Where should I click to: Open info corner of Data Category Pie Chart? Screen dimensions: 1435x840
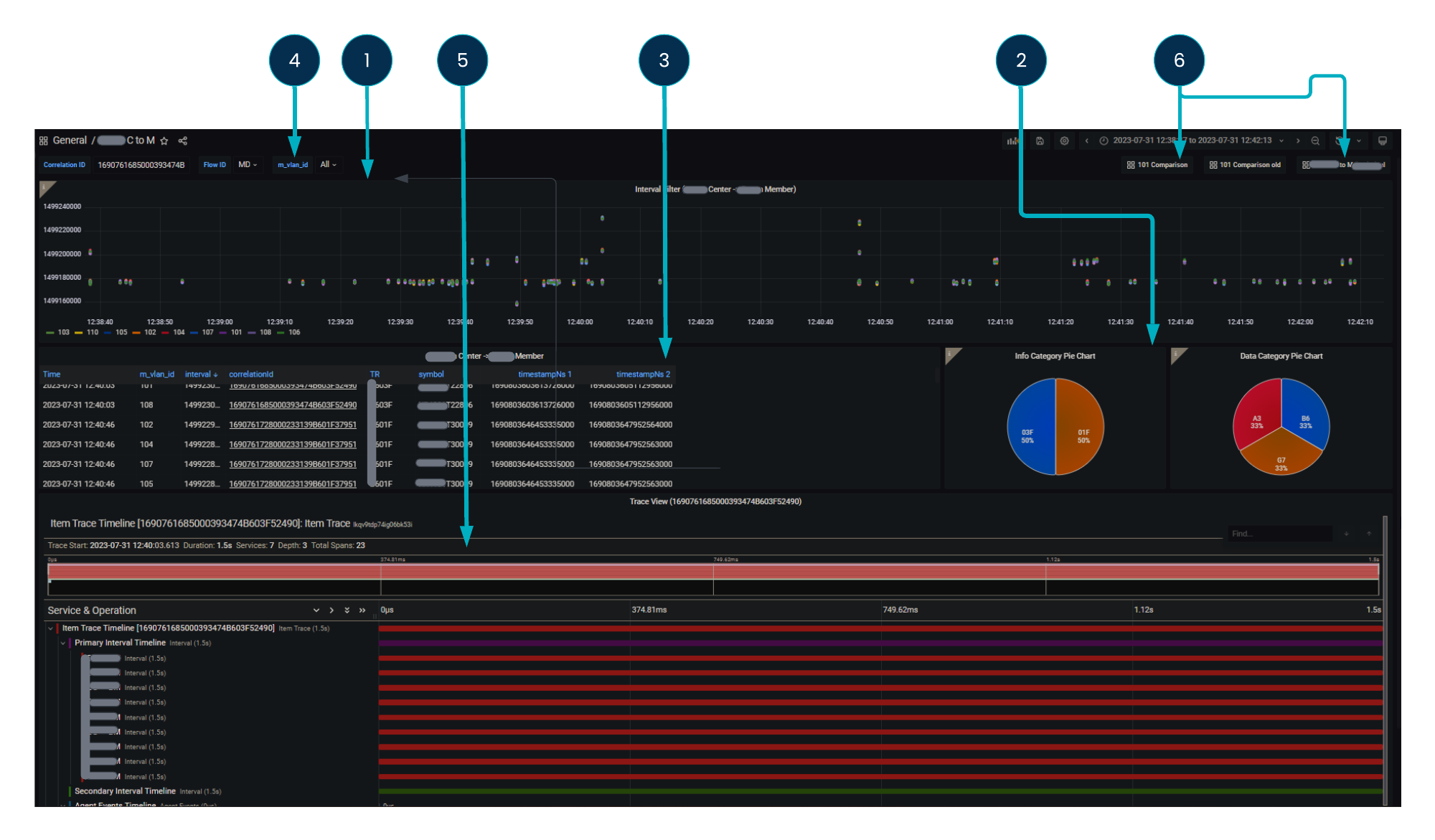point(1178,355)
